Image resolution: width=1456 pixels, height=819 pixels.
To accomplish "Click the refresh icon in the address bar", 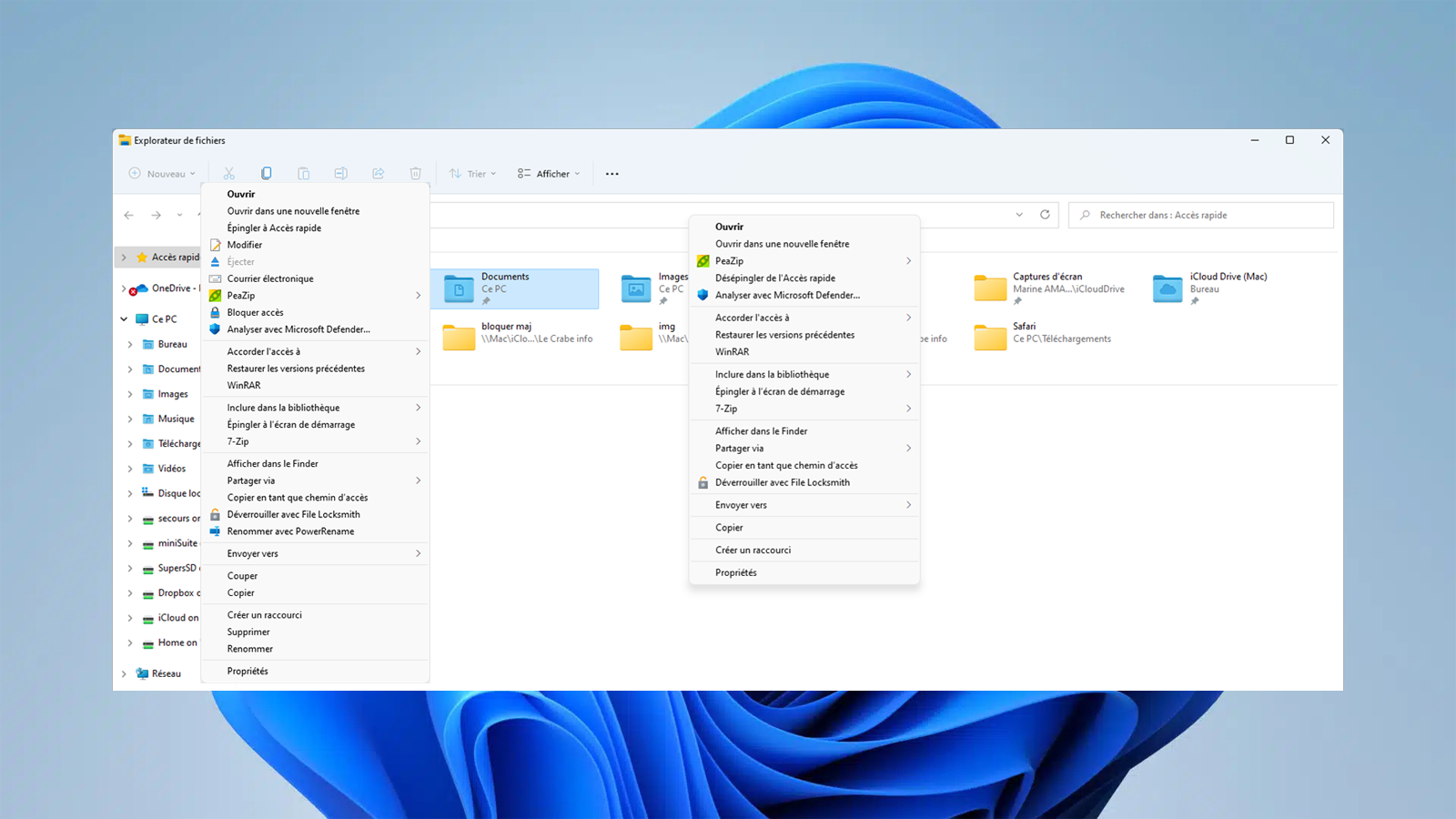I will pos(1045,215).
